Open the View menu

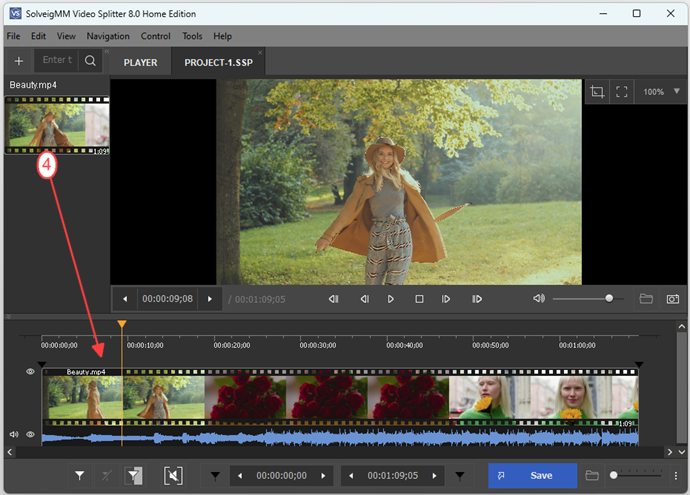(66, 36)
